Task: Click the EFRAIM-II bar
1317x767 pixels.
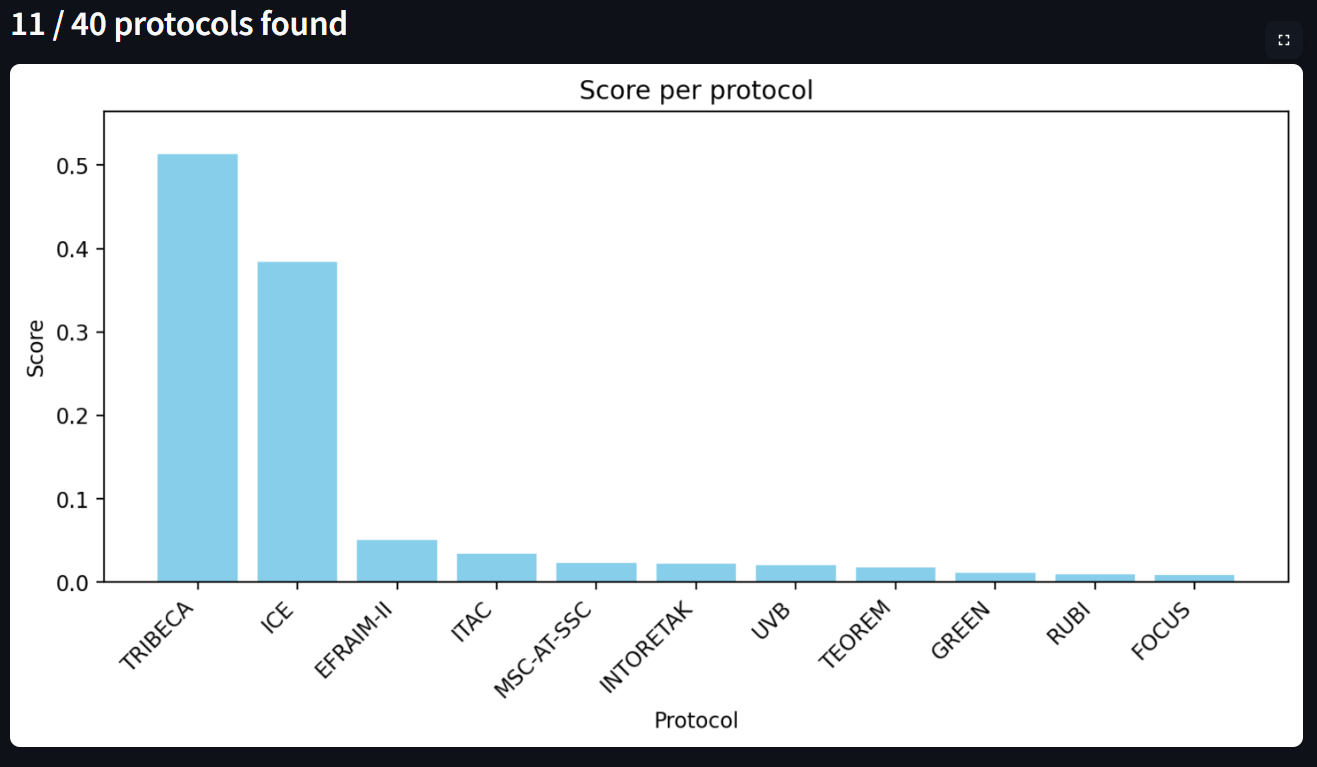Action: click(396, 558)
